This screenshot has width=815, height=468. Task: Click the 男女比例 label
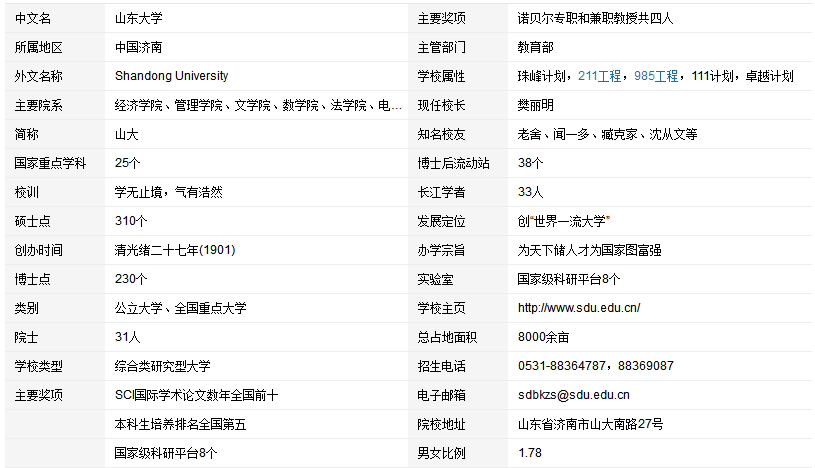[x=441, y=453]
